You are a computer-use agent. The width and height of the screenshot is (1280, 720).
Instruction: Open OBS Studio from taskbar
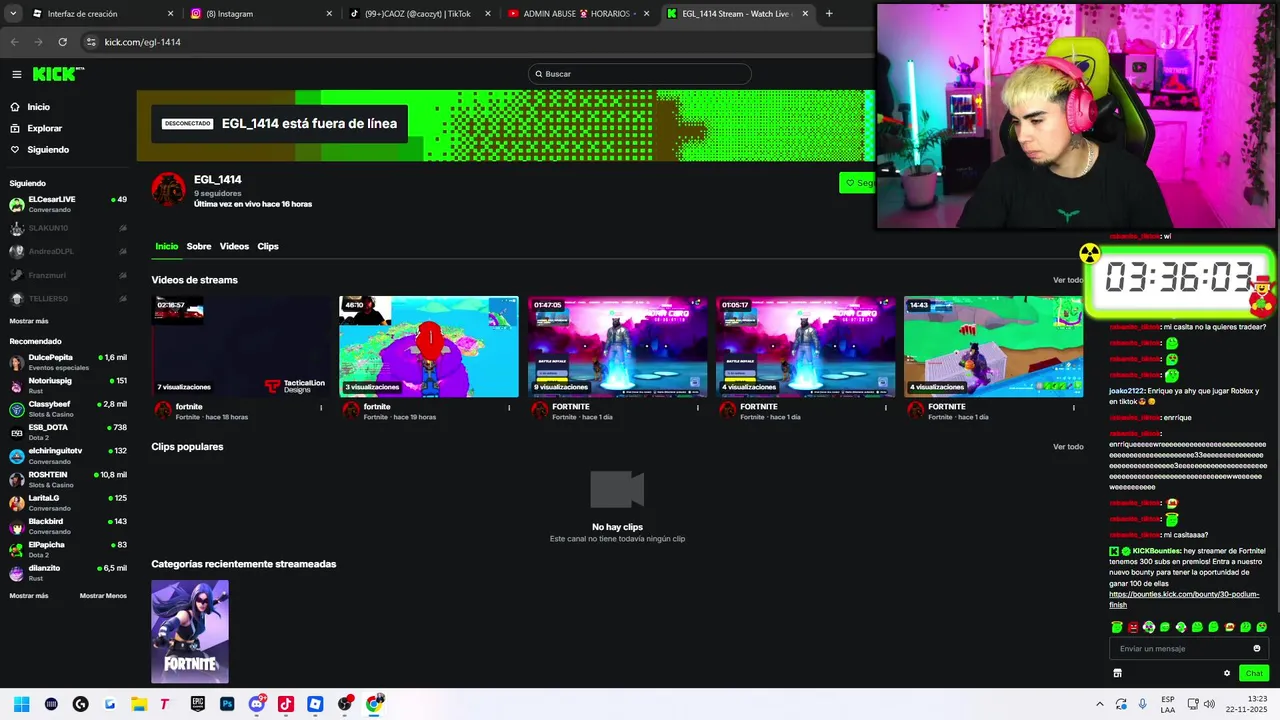345,704
